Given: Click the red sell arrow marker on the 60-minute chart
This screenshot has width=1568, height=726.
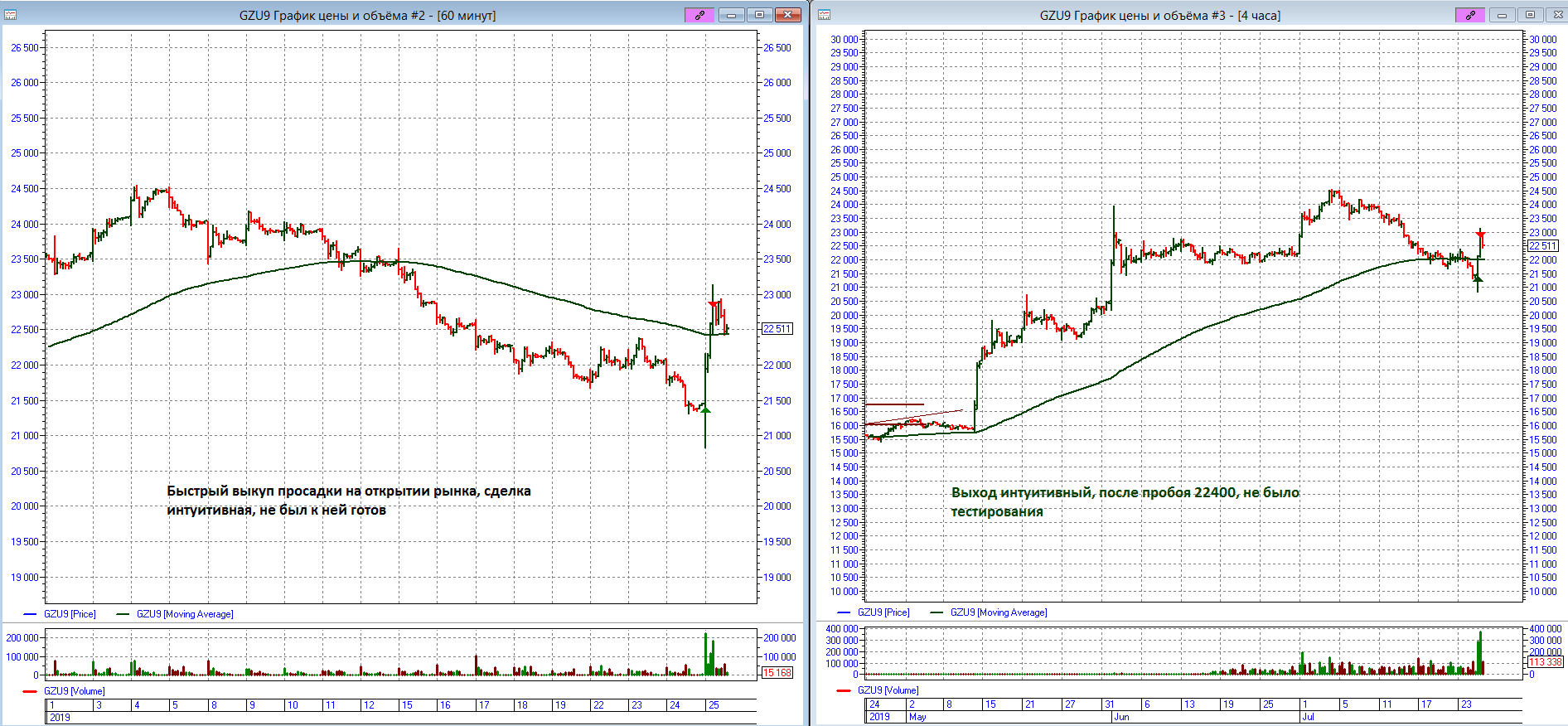Looking at the screenshot, I should pos(713,305).
